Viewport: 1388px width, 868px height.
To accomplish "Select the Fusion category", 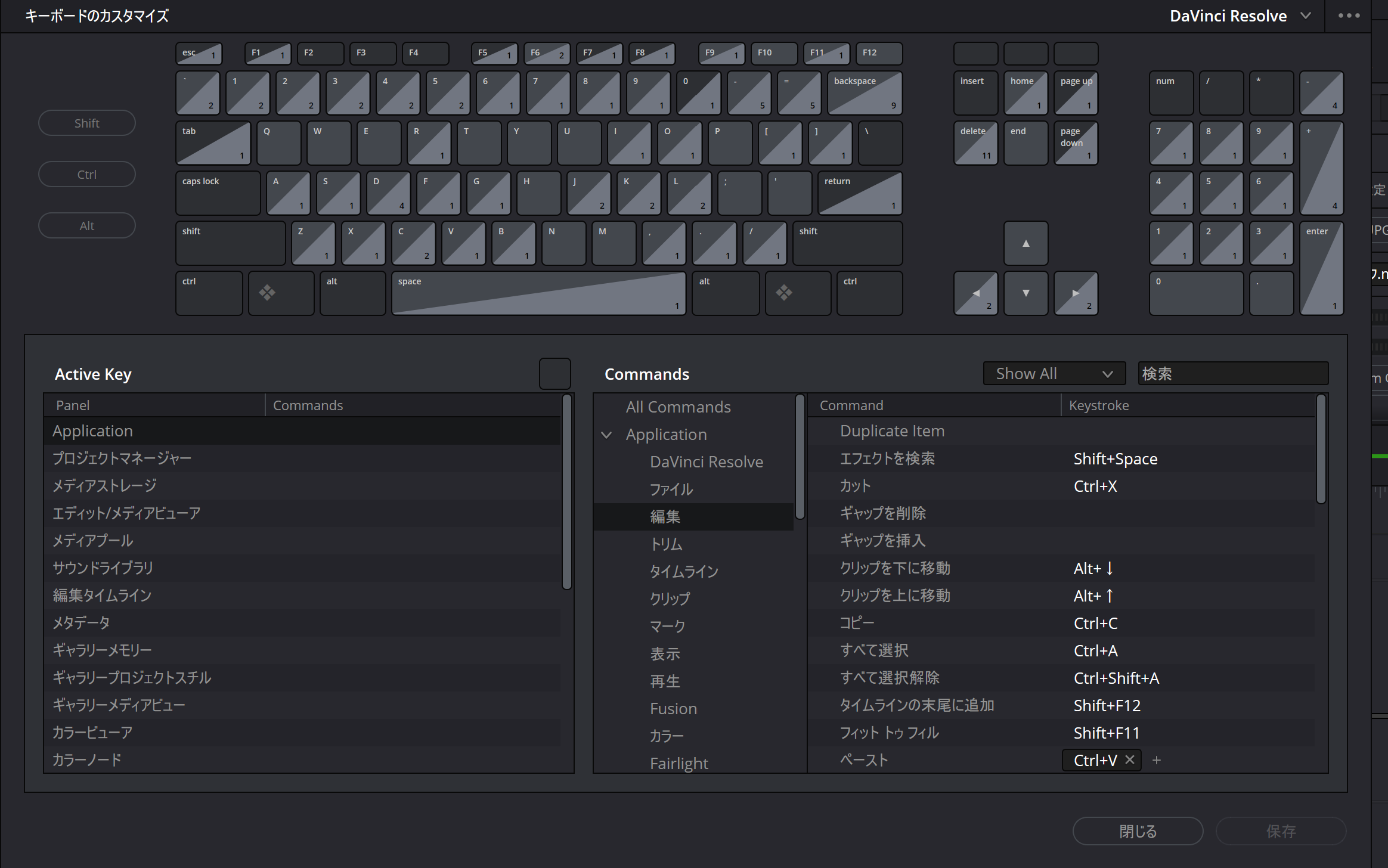I will [x=693, y=708].
